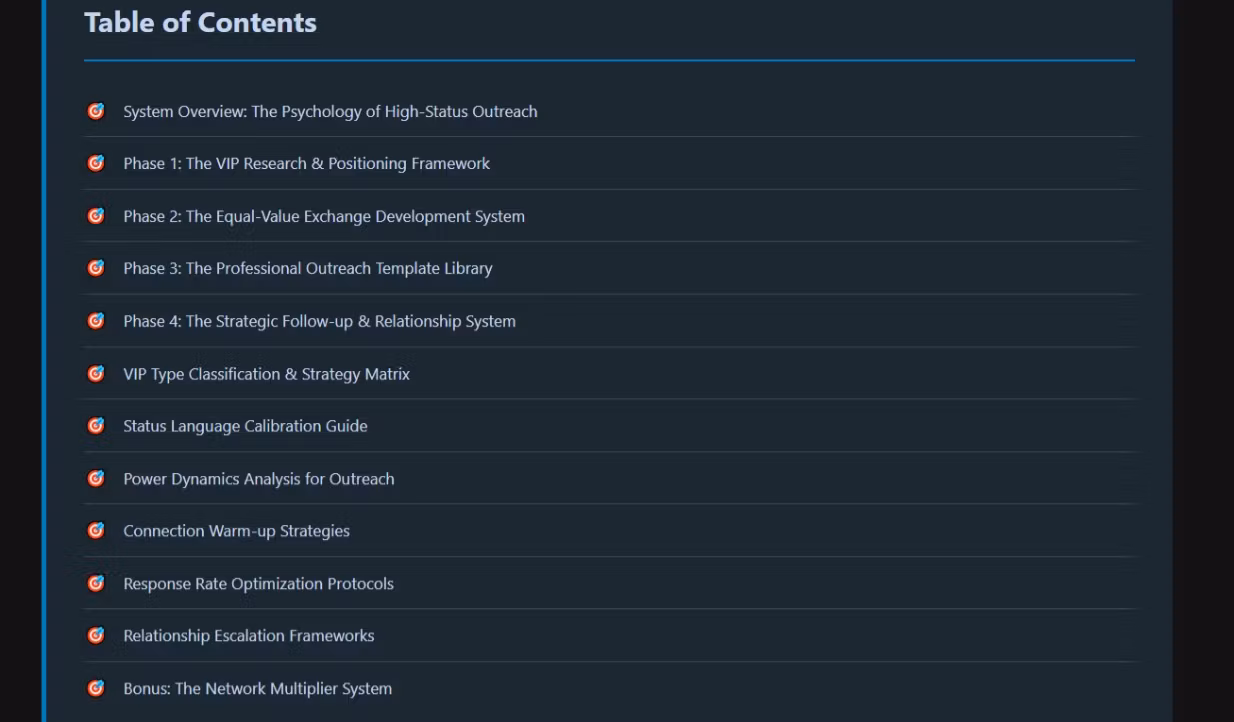Click target icon next to Bonus Network Multiplier

pos(96,688)
